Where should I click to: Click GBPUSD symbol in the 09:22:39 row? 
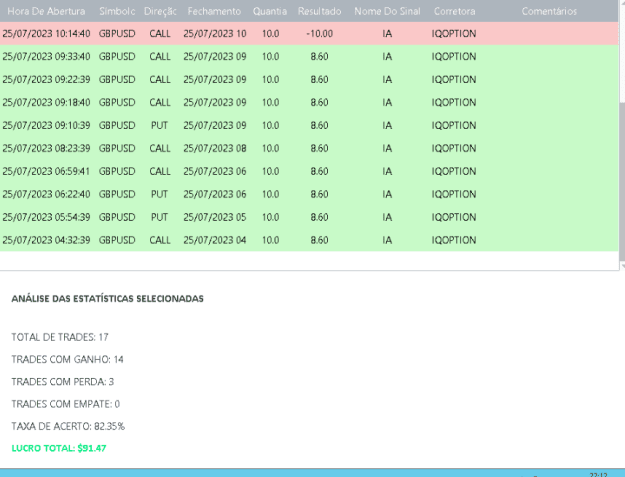click(117, 79)
